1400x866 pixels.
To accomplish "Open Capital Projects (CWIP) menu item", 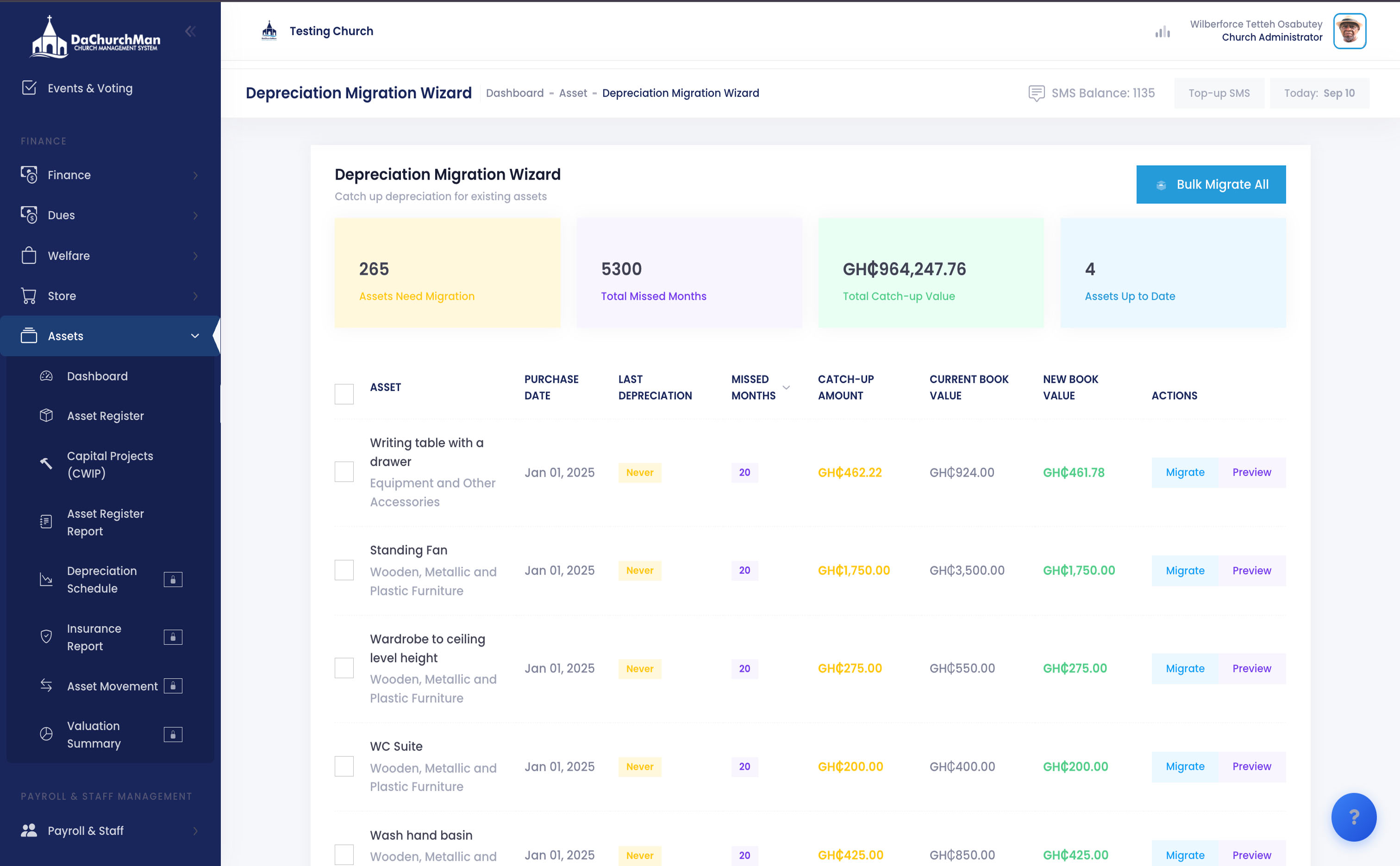I will (x=110, y=465).
